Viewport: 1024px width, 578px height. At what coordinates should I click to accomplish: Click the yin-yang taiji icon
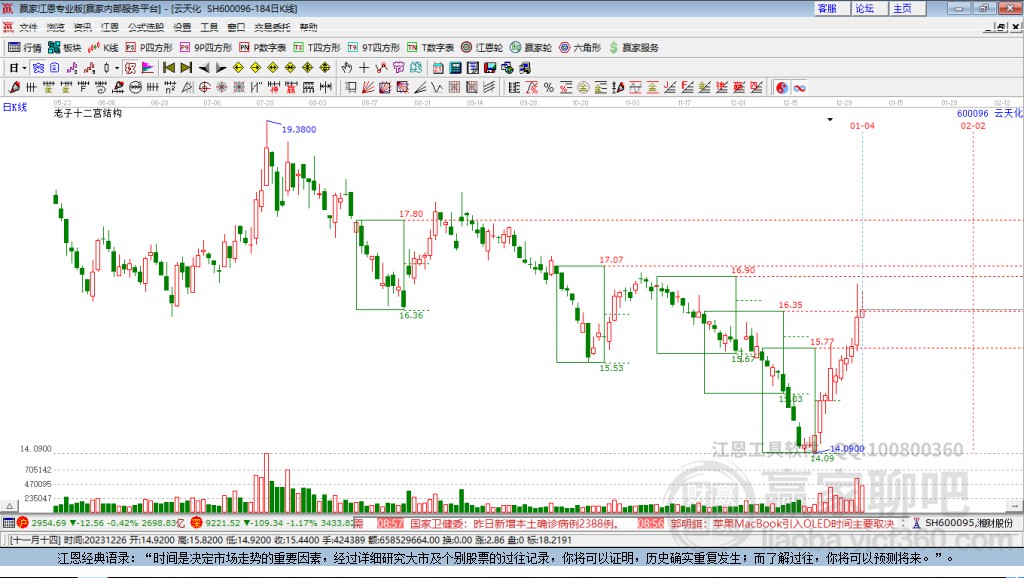(x=782, y=88)
